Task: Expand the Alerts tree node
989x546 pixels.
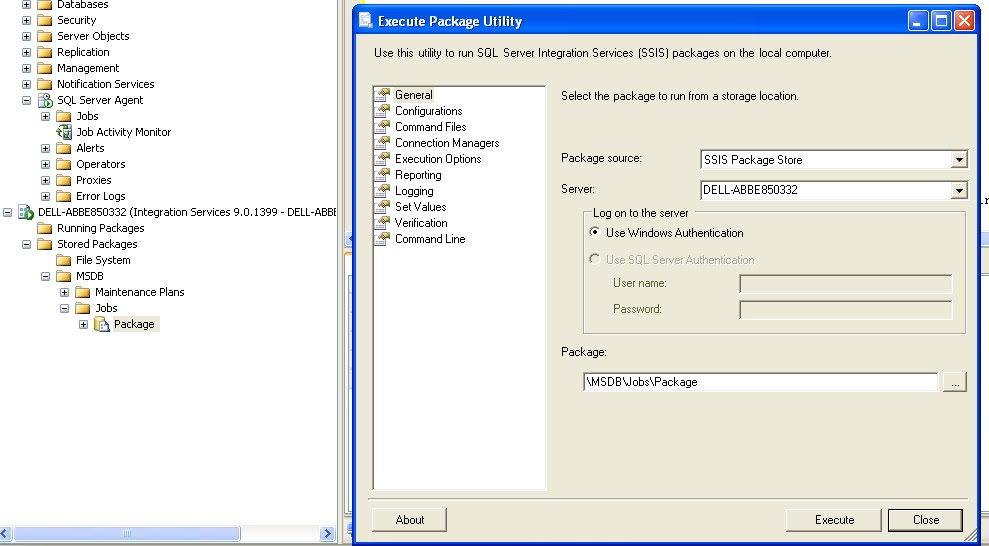Action: pos(45,148)
